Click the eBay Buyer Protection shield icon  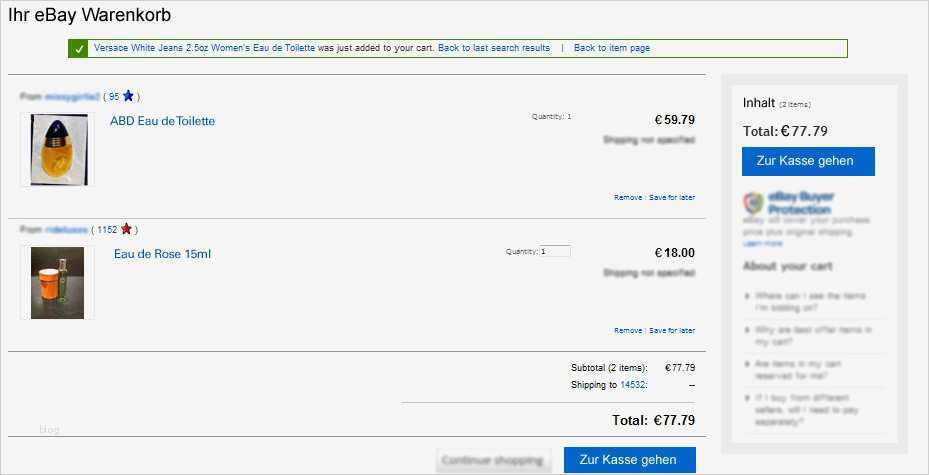pos(753,203)
